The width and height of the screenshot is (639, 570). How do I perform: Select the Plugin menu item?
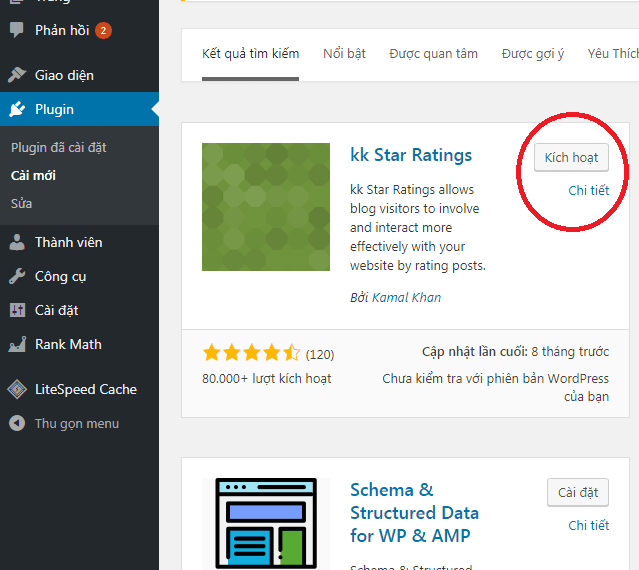coord(79,109)
